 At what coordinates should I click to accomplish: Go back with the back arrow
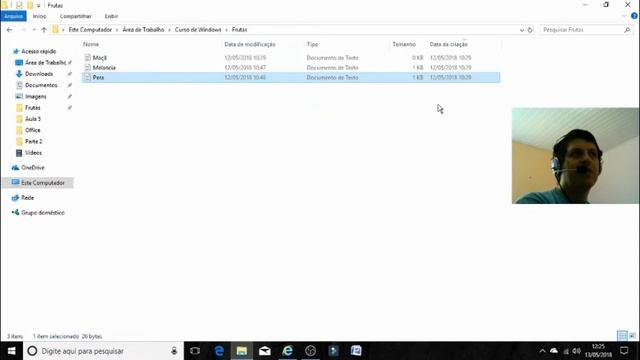point(9,30)
